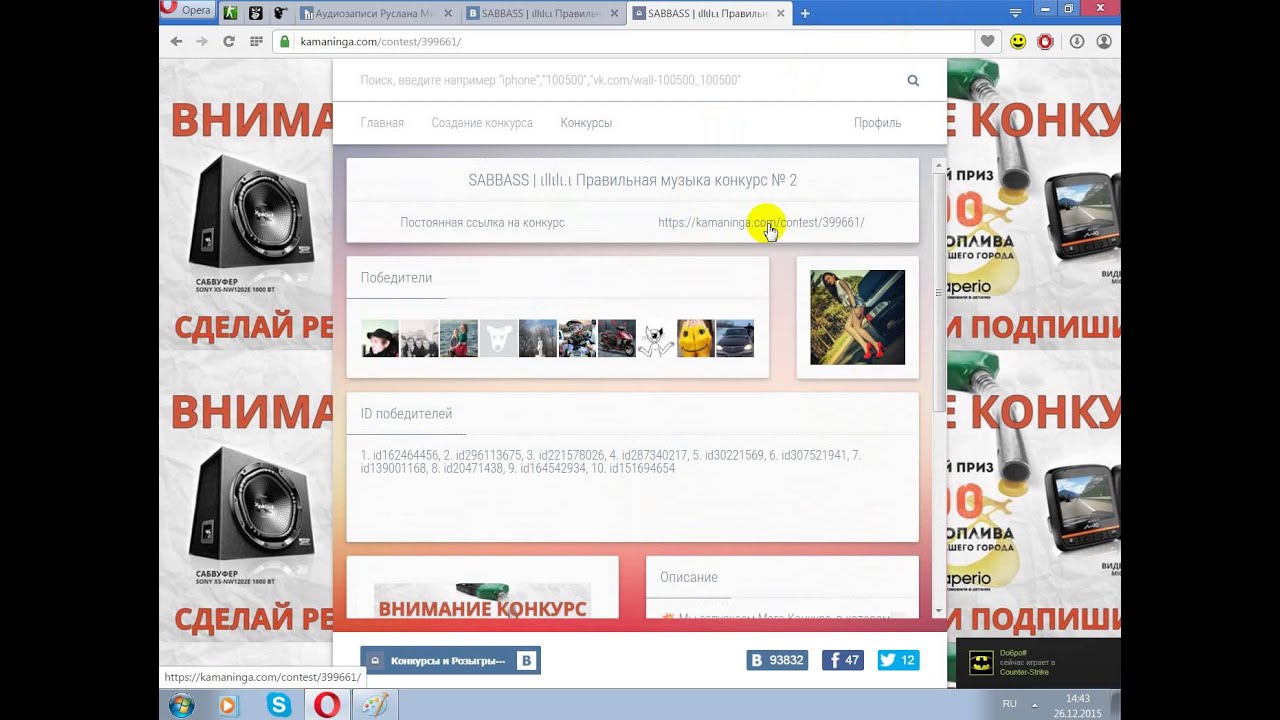The image size is (1280, 720).
Task: Open the Главная navigation link
Action: pyautogui.click(x=382, y=123)
